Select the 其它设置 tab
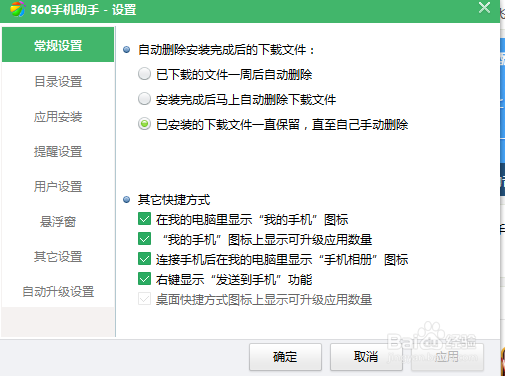The image size is (505, 376). tap(58, 256)
